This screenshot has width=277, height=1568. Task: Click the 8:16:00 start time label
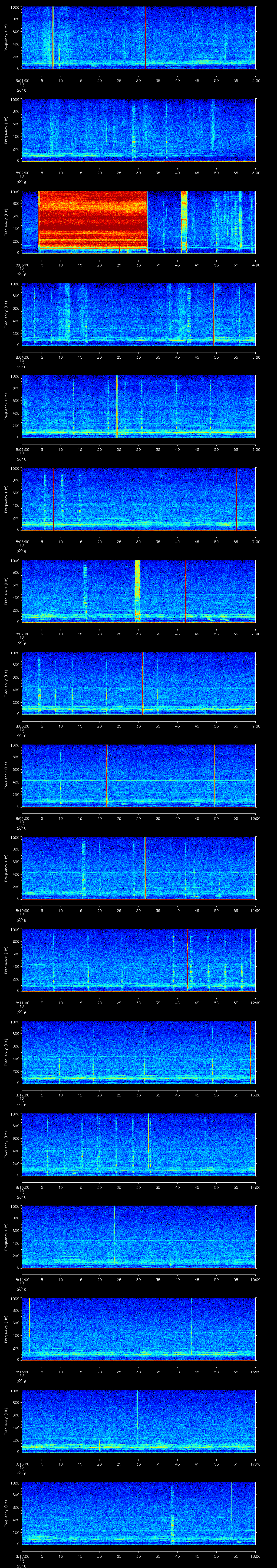coord(22,1464)
